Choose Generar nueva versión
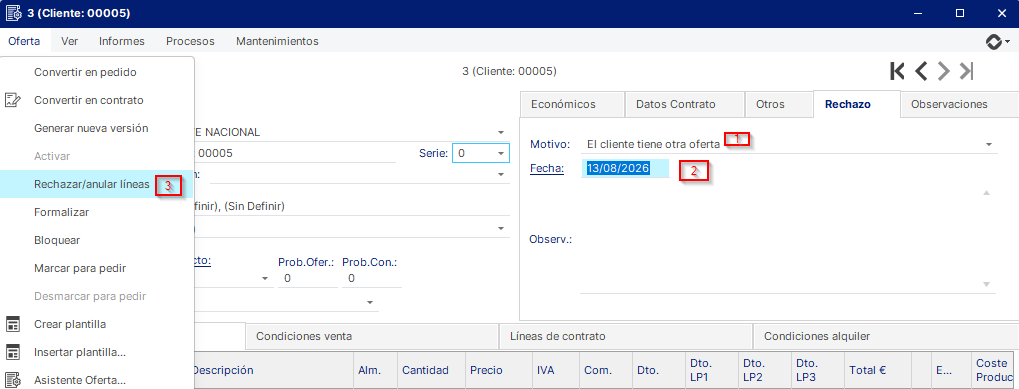 (97, 128)
